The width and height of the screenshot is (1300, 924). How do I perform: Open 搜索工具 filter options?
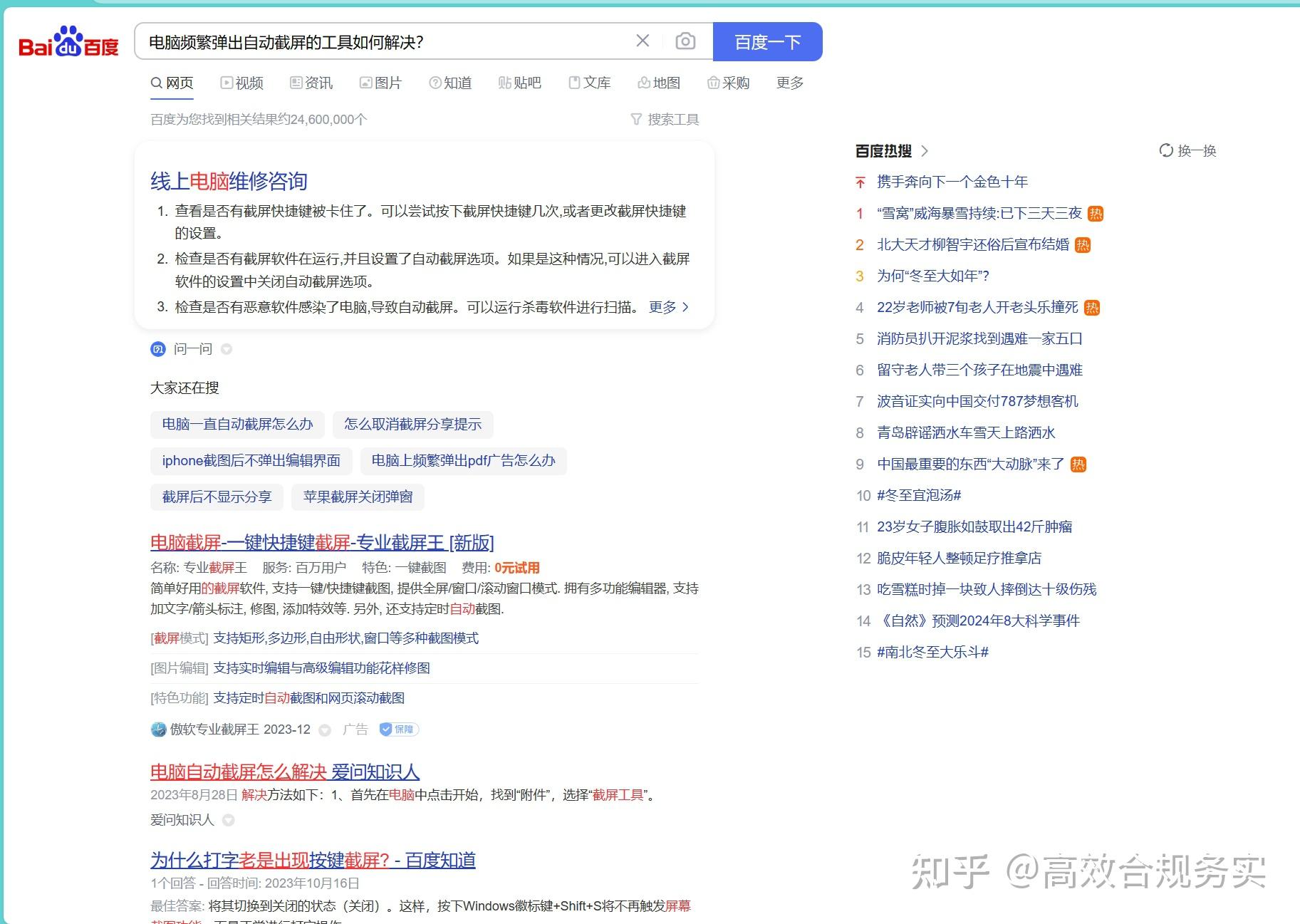tap(665, 119)
